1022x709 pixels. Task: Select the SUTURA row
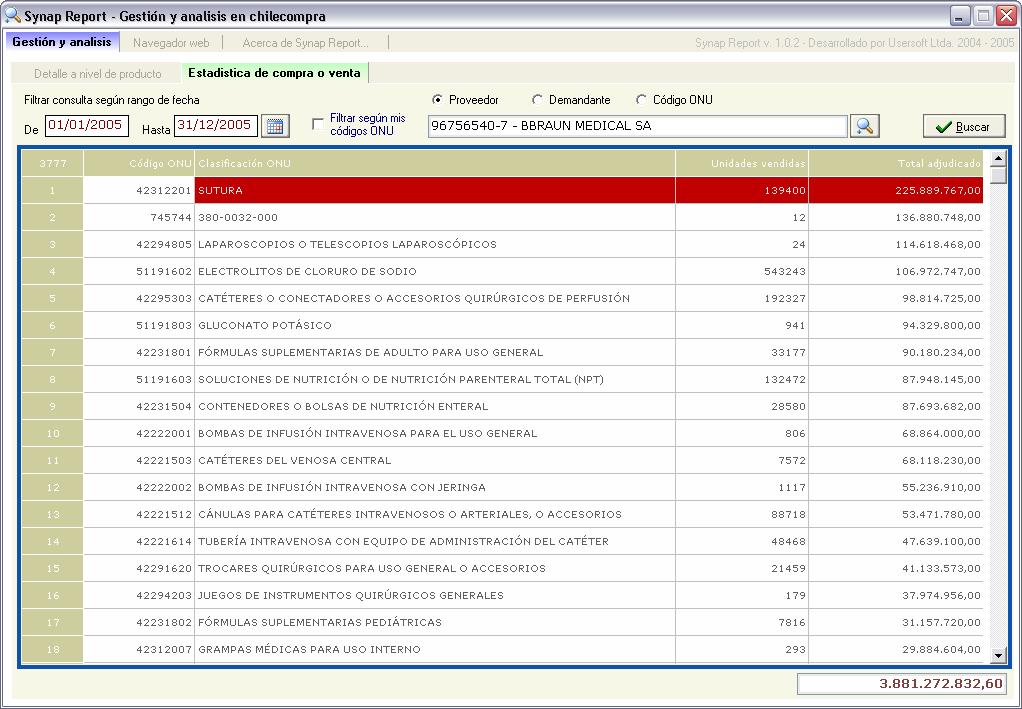pyautogui.click(x=503, y=190)
